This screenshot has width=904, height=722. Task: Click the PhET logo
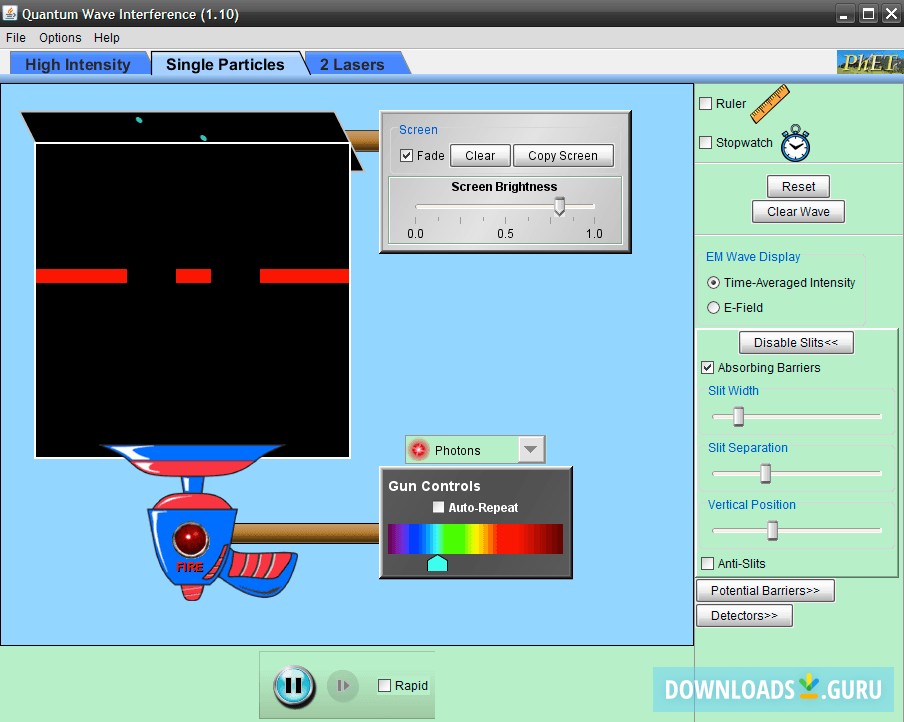coord(869,62)
